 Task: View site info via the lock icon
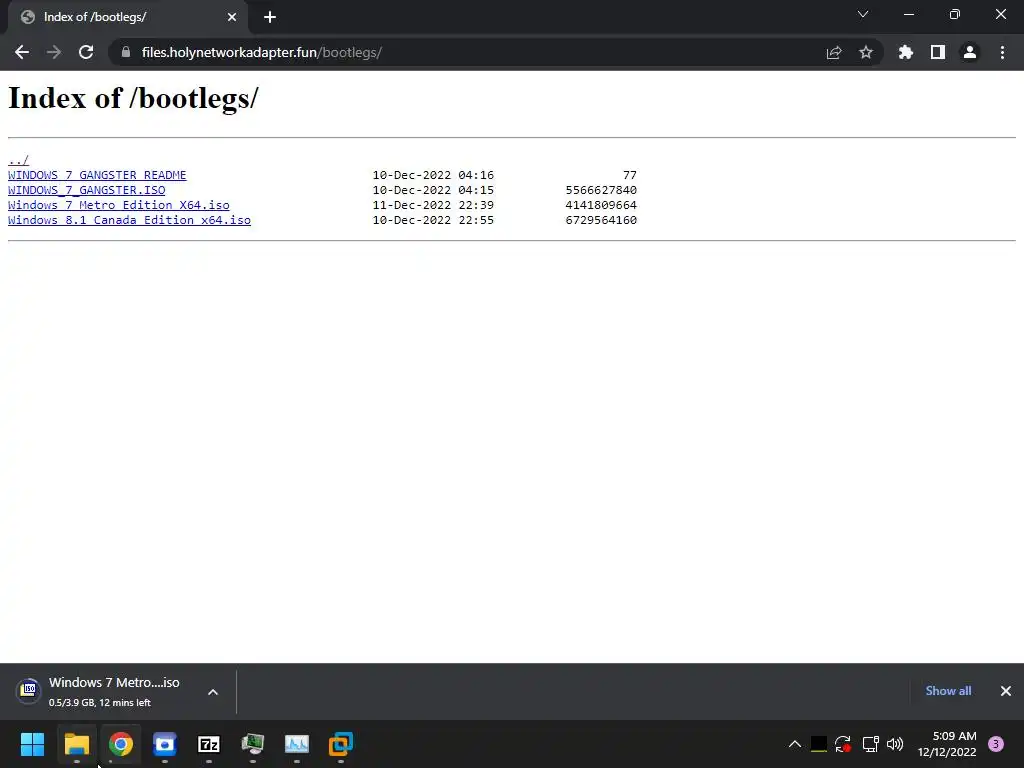point(126,52)
